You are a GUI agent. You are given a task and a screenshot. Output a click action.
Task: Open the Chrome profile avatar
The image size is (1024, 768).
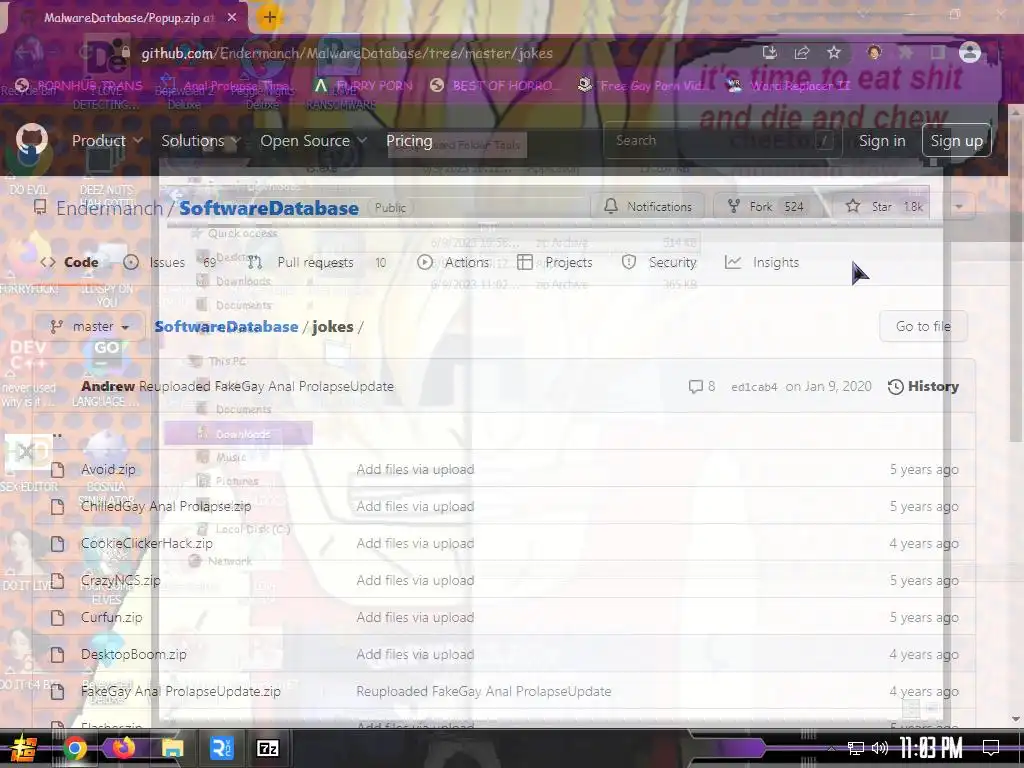pyautogui.click(x=970, y=52)
